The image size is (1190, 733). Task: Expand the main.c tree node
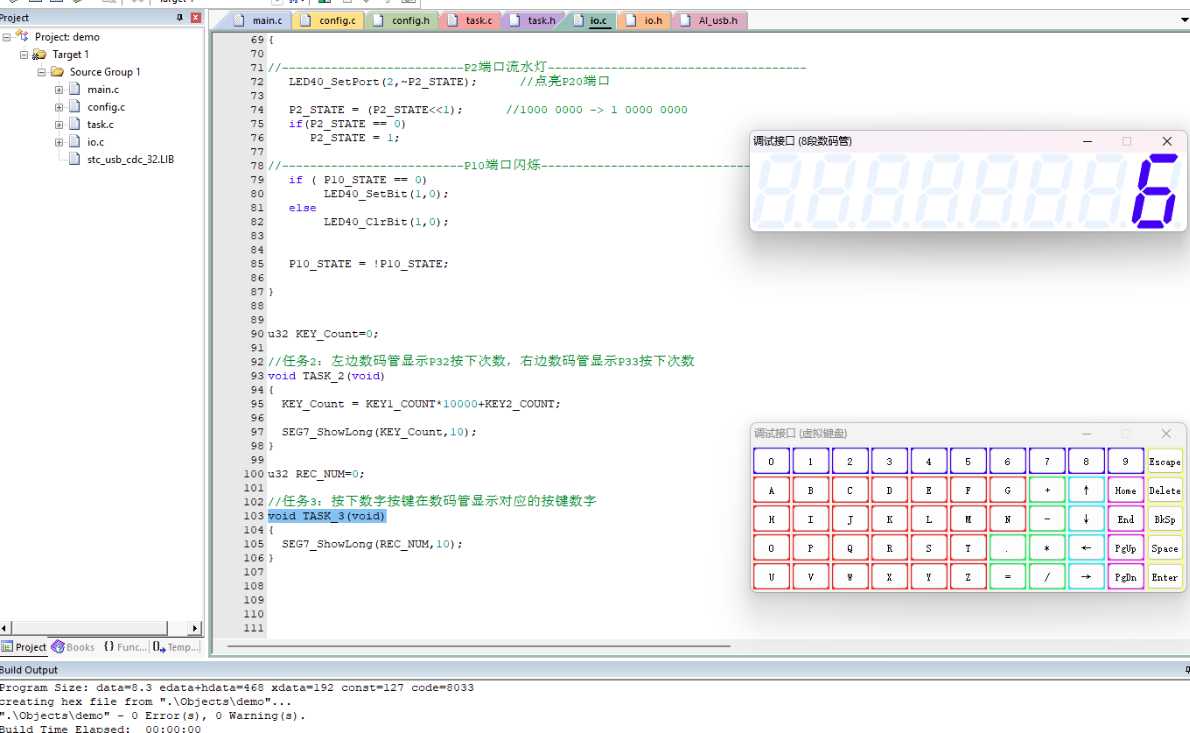(59, 90)
